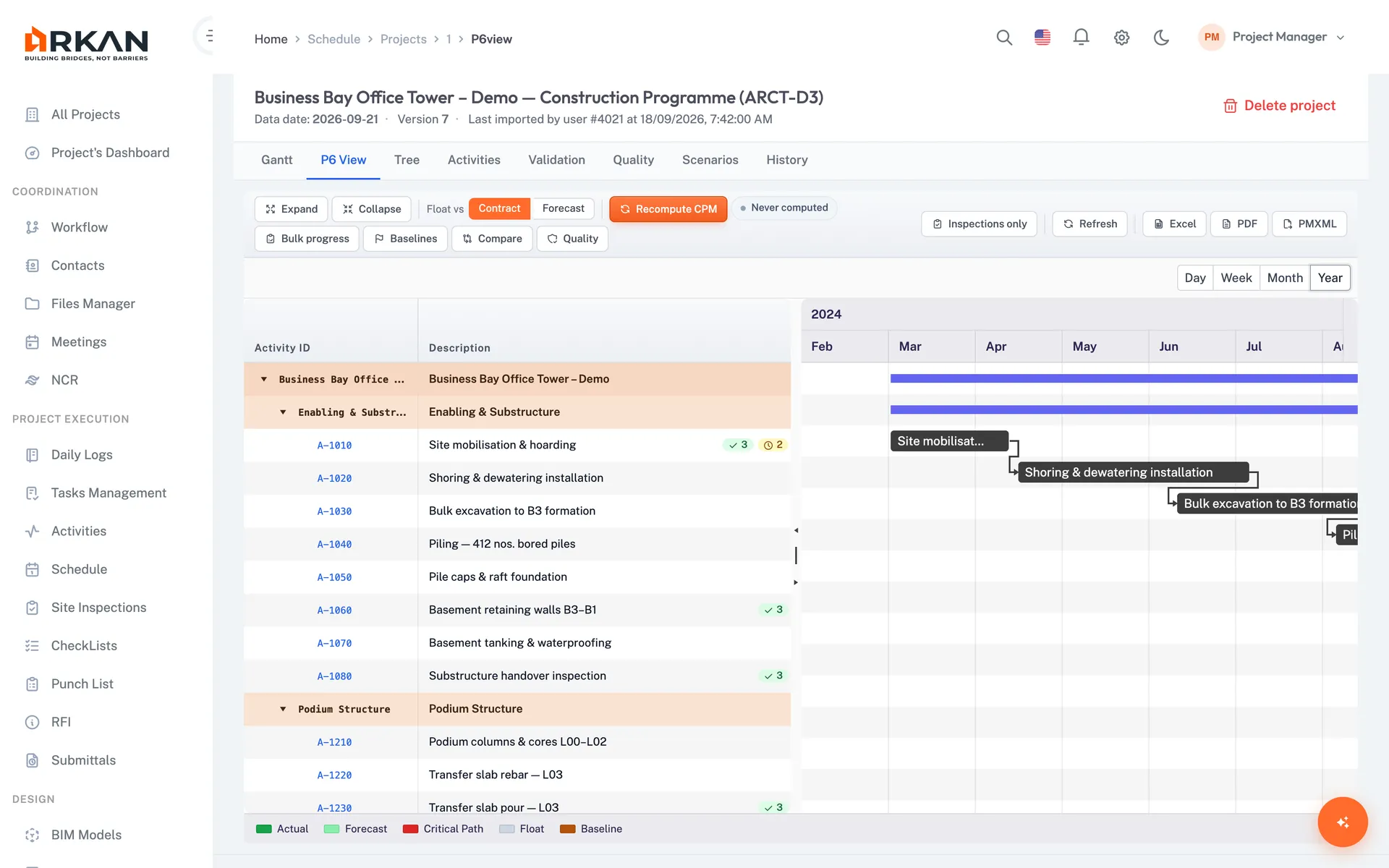Image resolution: width=1389 pixels, height=868 pixels.
Task: Open settings gear icon in header
Action: coord(1121,38)
